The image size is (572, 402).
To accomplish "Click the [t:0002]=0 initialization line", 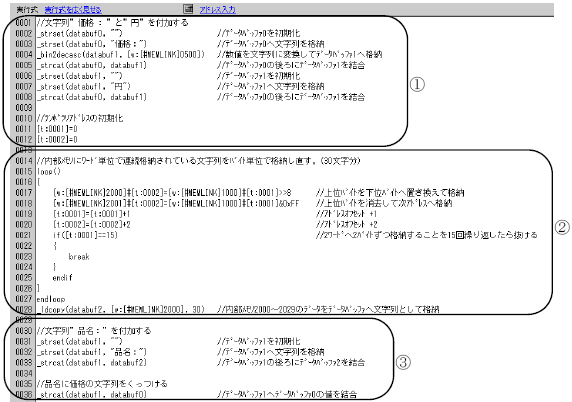I will 57,139.
